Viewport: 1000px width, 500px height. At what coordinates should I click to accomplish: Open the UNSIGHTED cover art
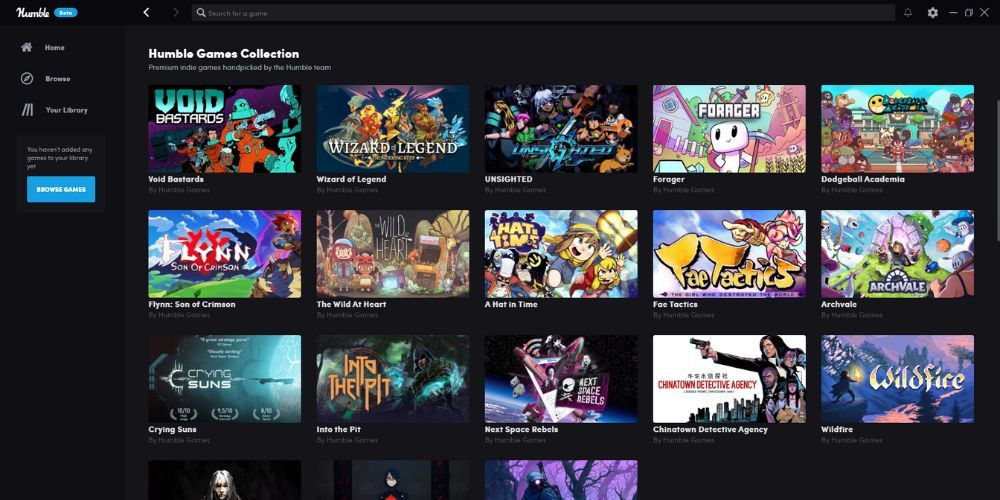[x=561, y=129]
